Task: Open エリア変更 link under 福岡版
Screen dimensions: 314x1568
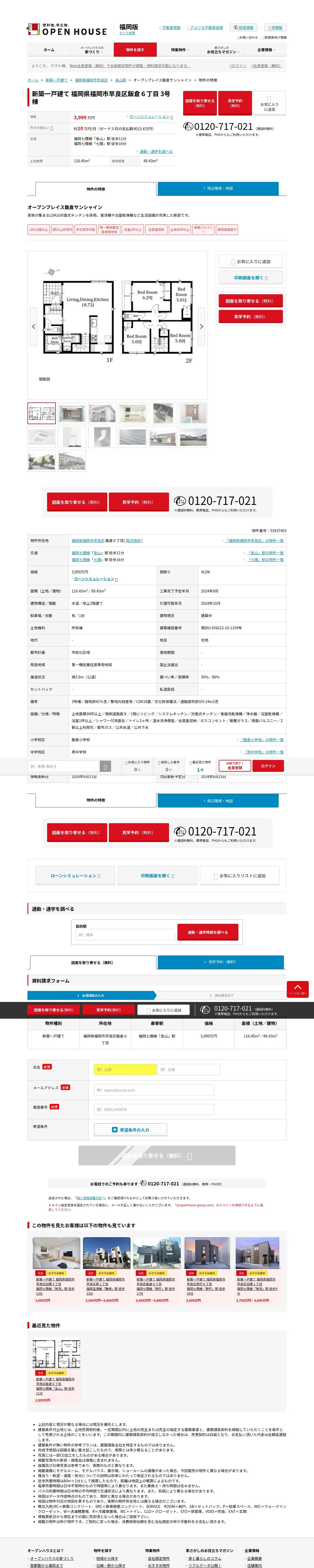Action: [127, 33]
